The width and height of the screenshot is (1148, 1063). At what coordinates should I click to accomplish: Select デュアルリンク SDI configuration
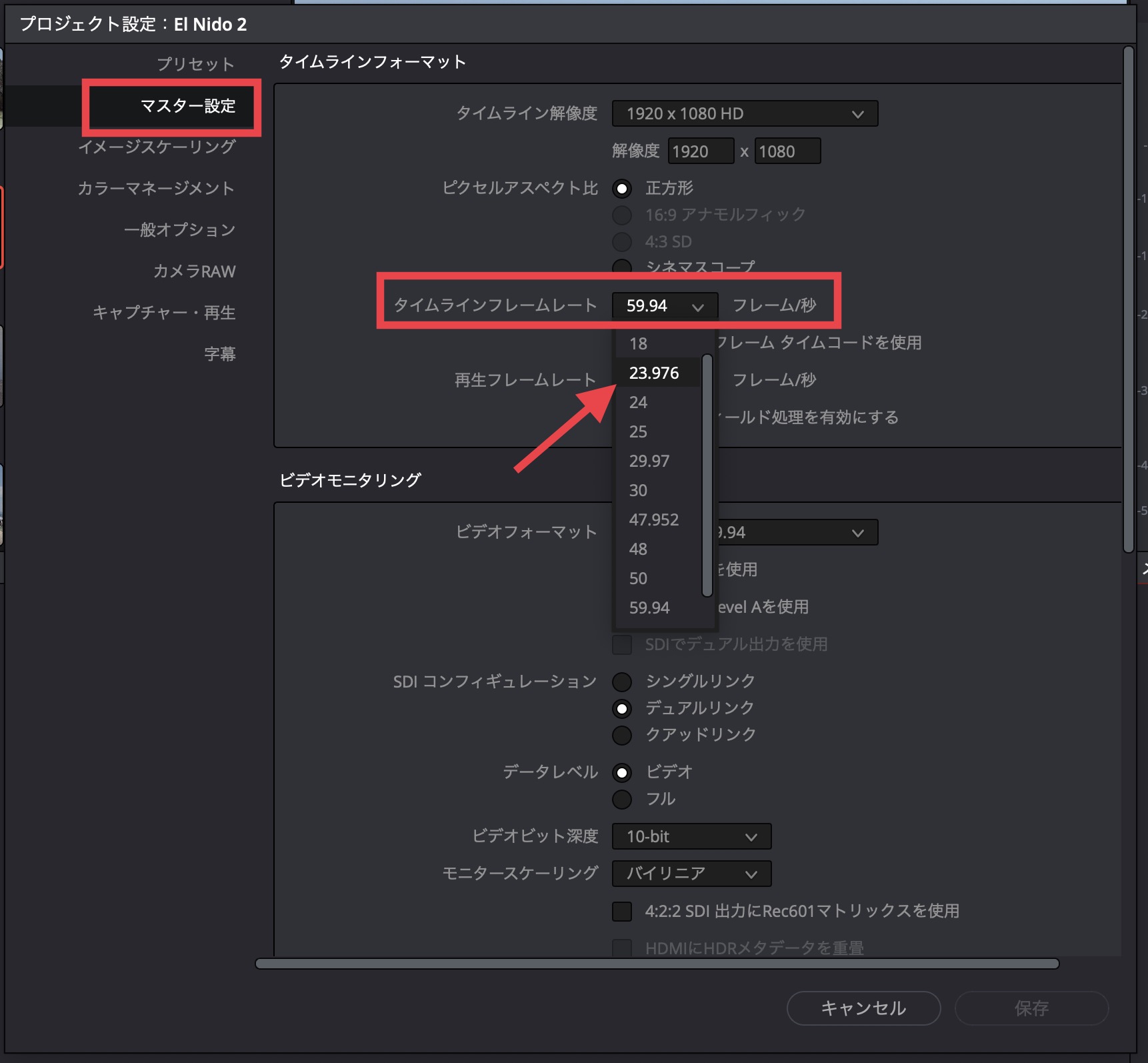tap(622, 708)
